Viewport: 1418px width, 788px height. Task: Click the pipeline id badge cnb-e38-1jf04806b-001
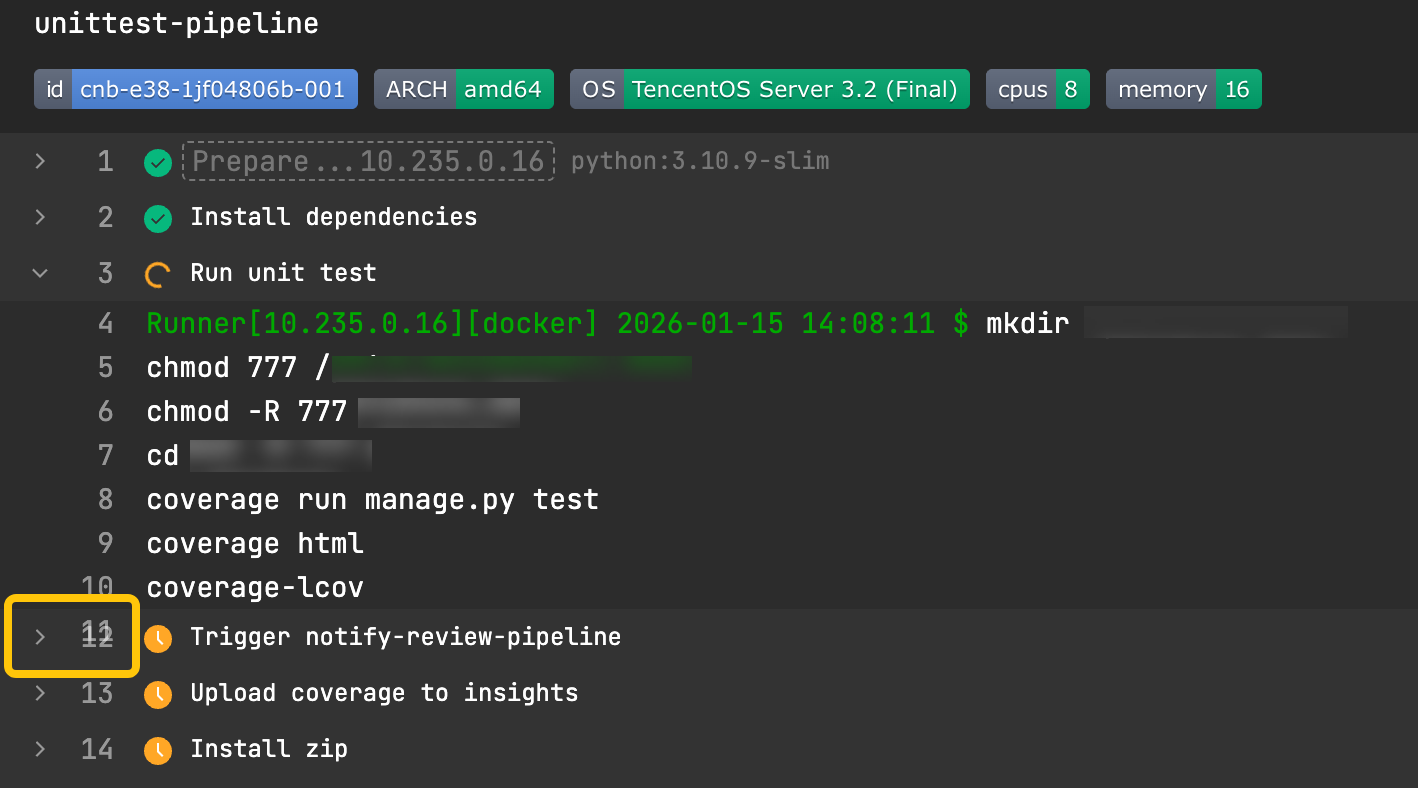click(196, 89)
